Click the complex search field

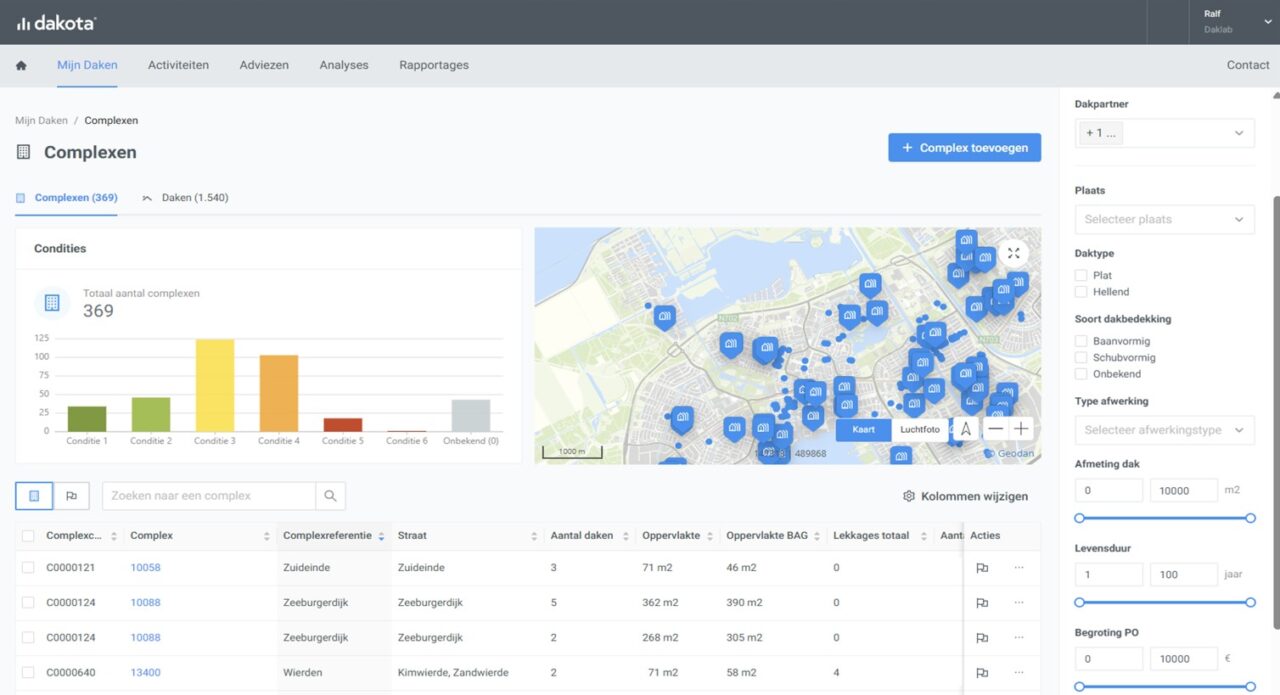click(209, 496)
